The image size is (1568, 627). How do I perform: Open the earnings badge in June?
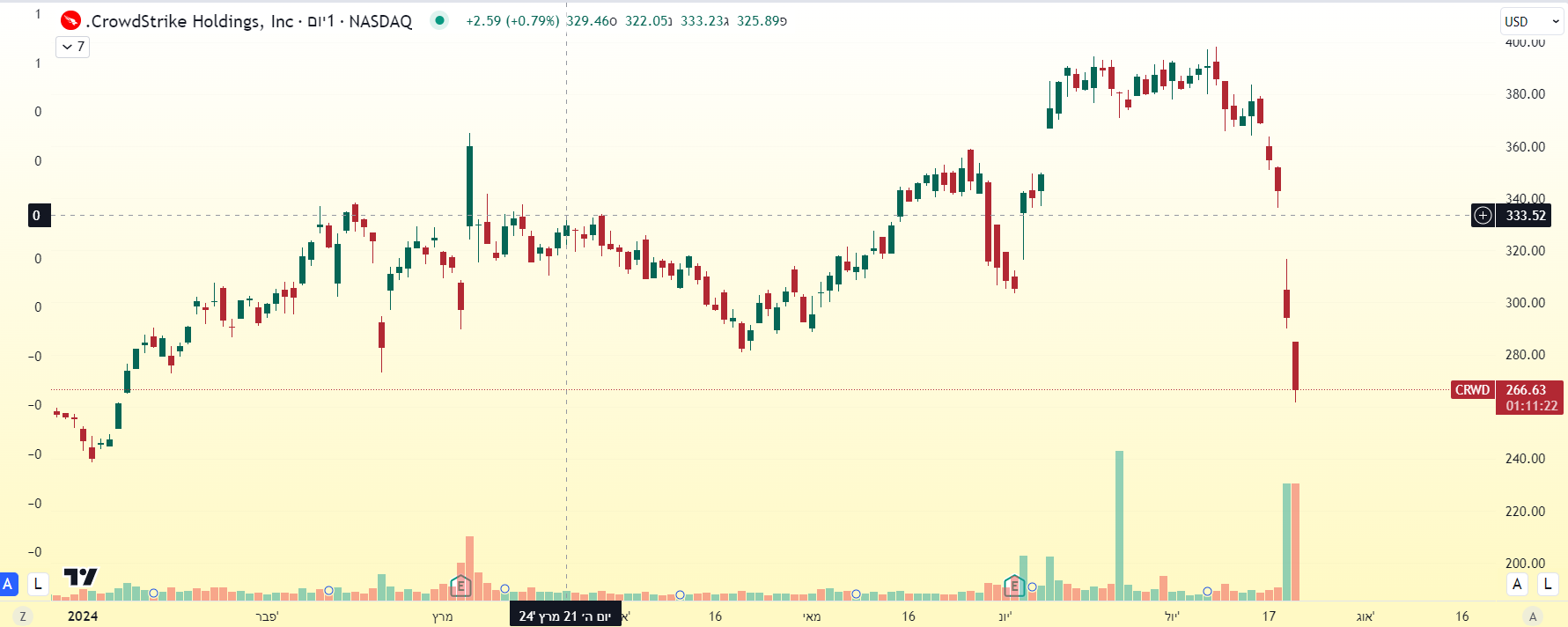[1013, 586]
